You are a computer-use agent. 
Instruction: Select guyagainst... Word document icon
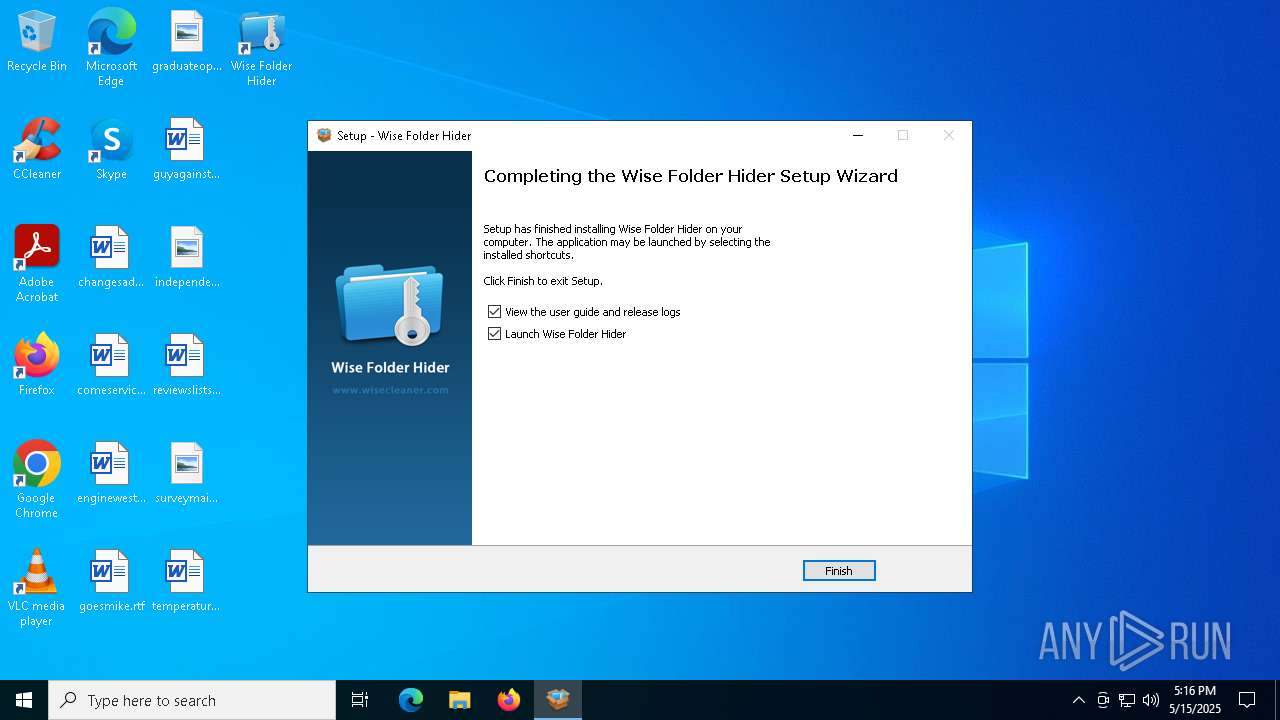pyautogui.click(x=187, y=150)
